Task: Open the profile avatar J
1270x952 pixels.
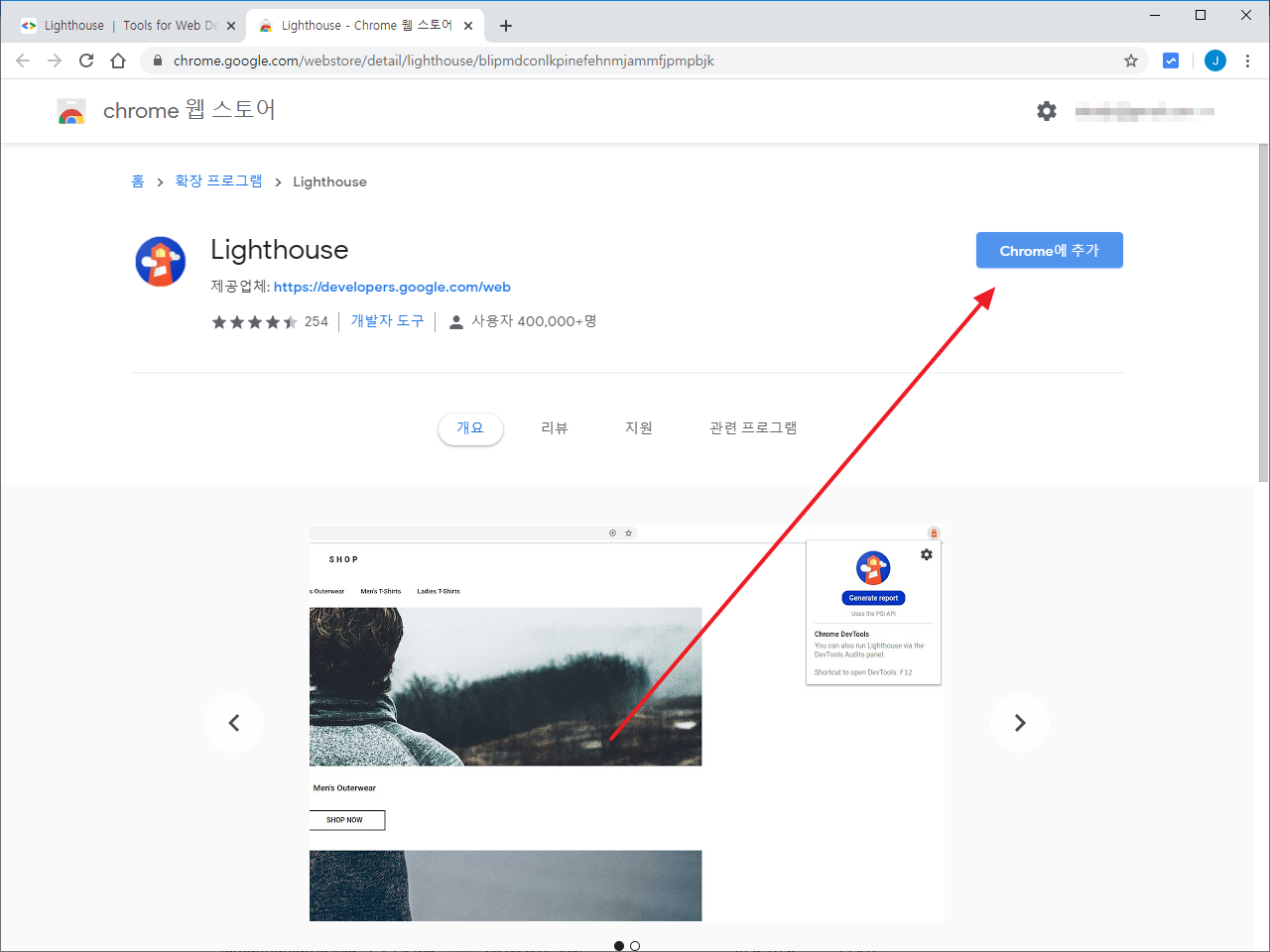Action: coord(1215,60)
